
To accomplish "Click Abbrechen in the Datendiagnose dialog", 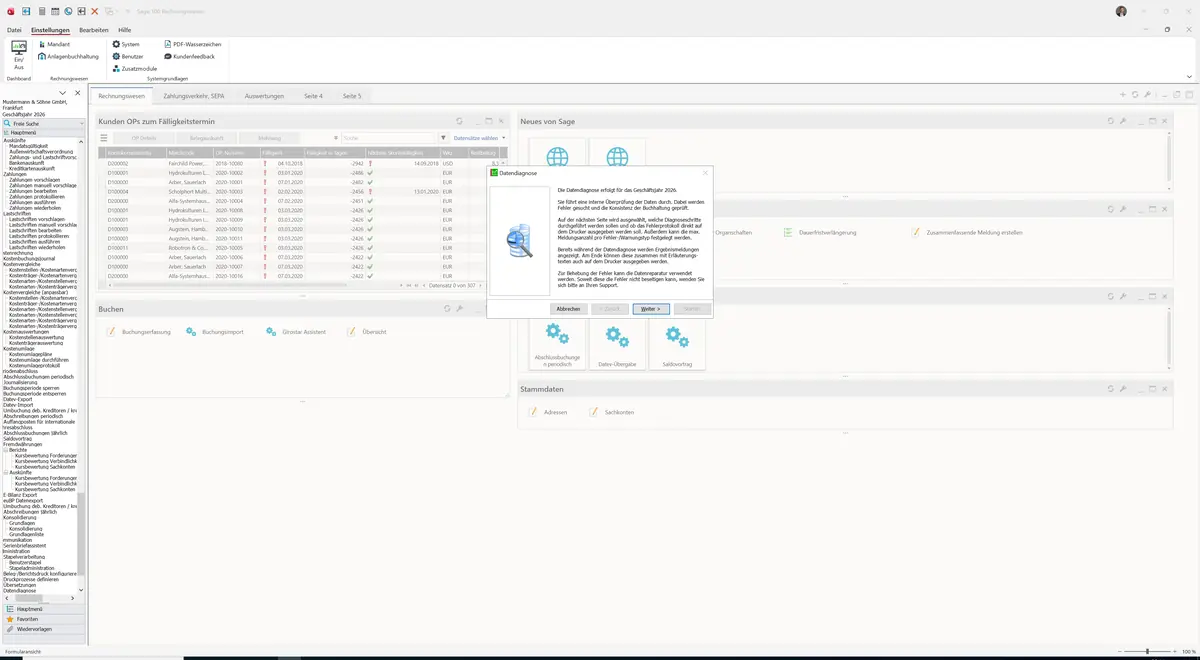I will click(568, 309).
